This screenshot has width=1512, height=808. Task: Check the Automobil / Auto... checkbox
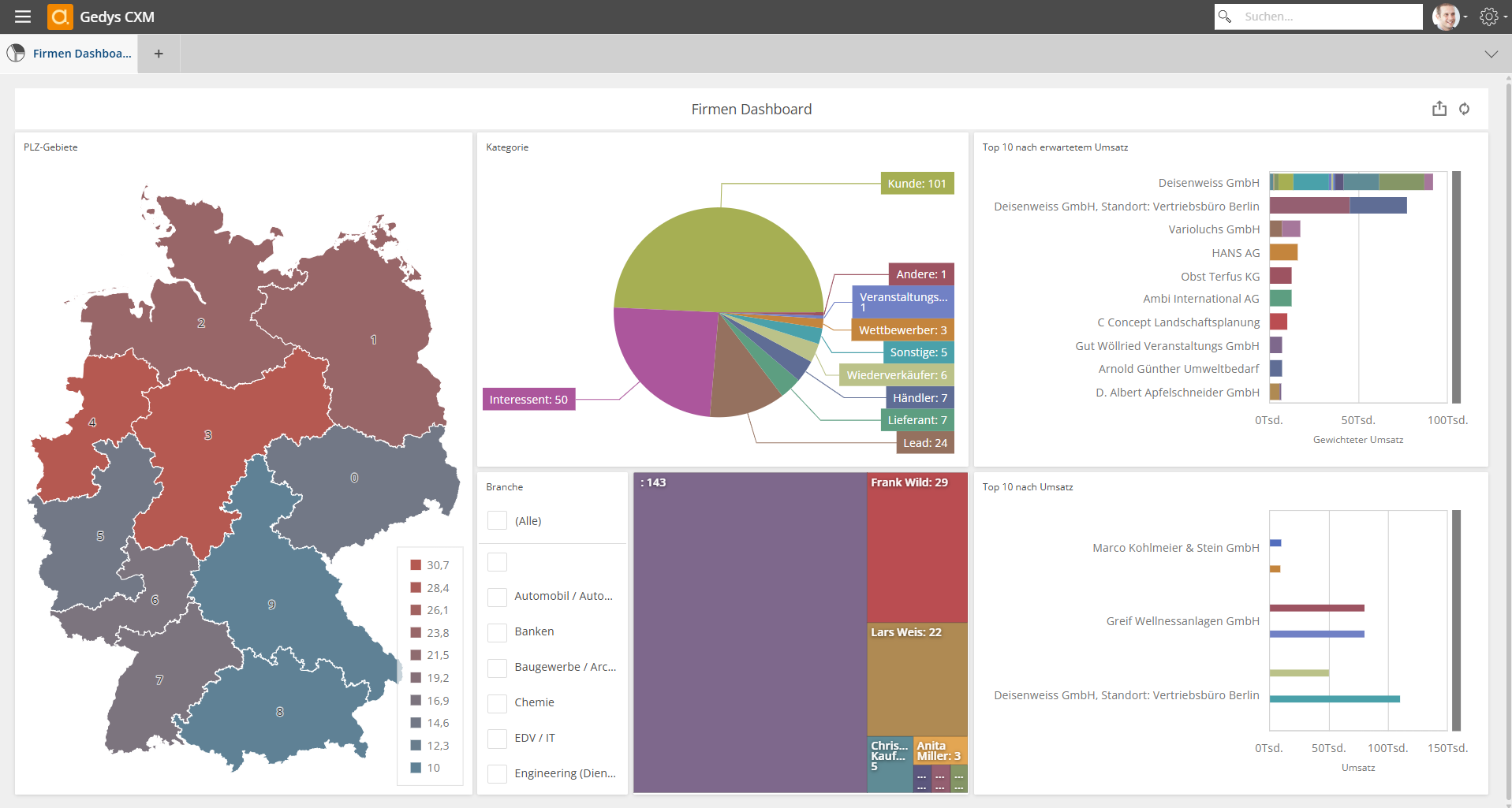[497, 597]
